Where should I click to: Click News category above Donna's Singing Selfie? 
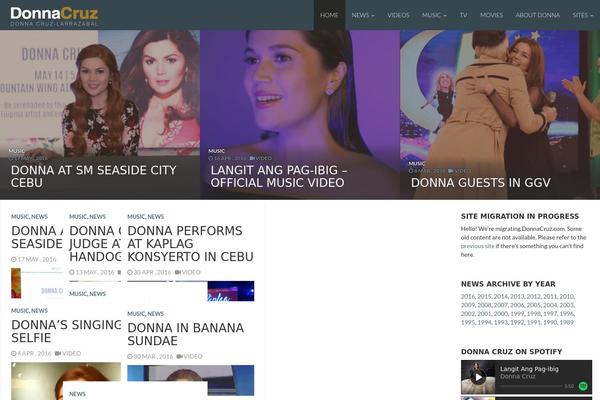pyautogui.click(x=39, y=311)
